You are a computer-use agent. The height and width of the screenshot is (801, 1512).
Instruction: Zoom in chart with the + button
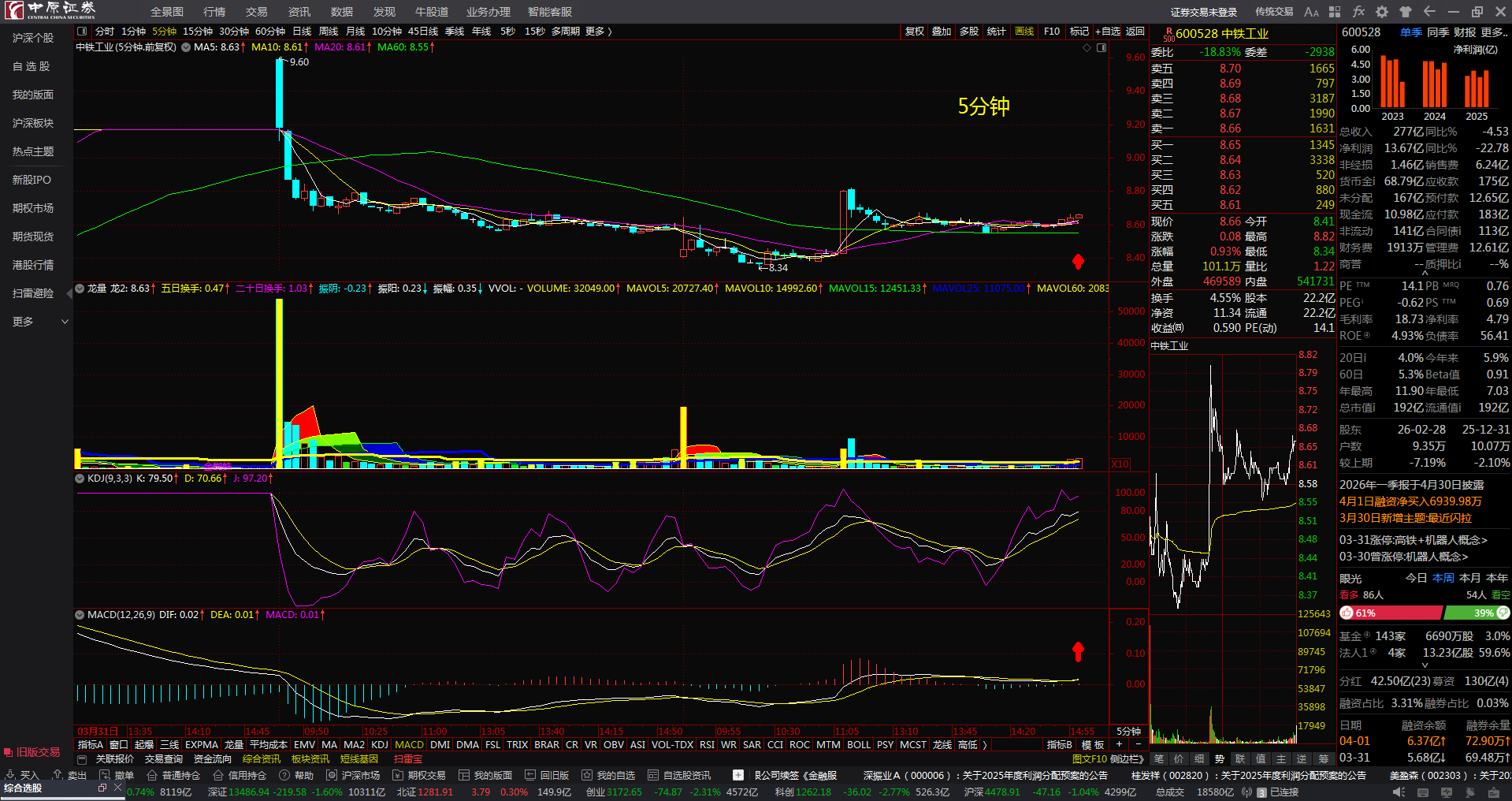(1120, 745)
